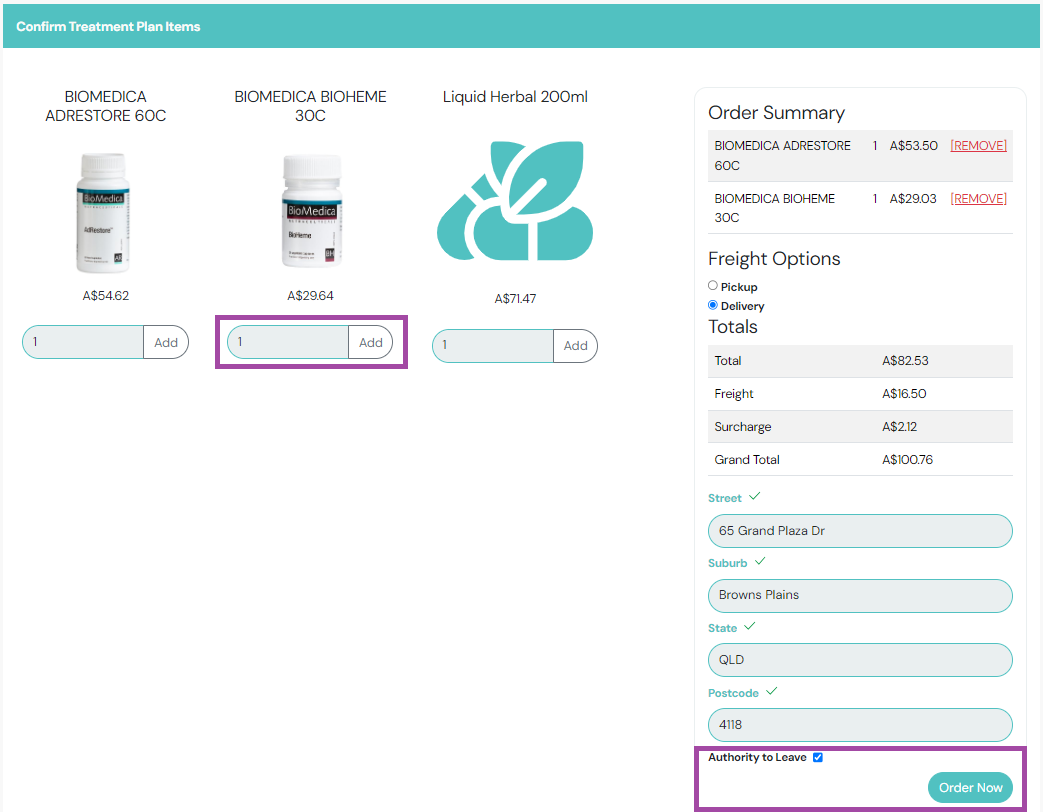
Task: Click the A$53.50 price in Order Summary
Action: click(914, 146)
